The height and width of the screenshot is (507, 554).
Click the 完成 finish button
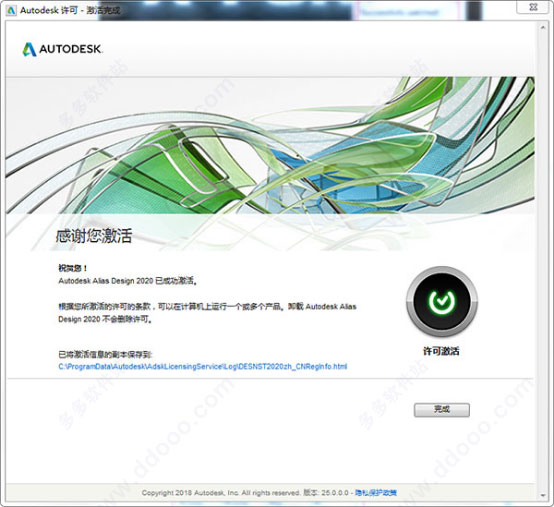coord(442,410)
